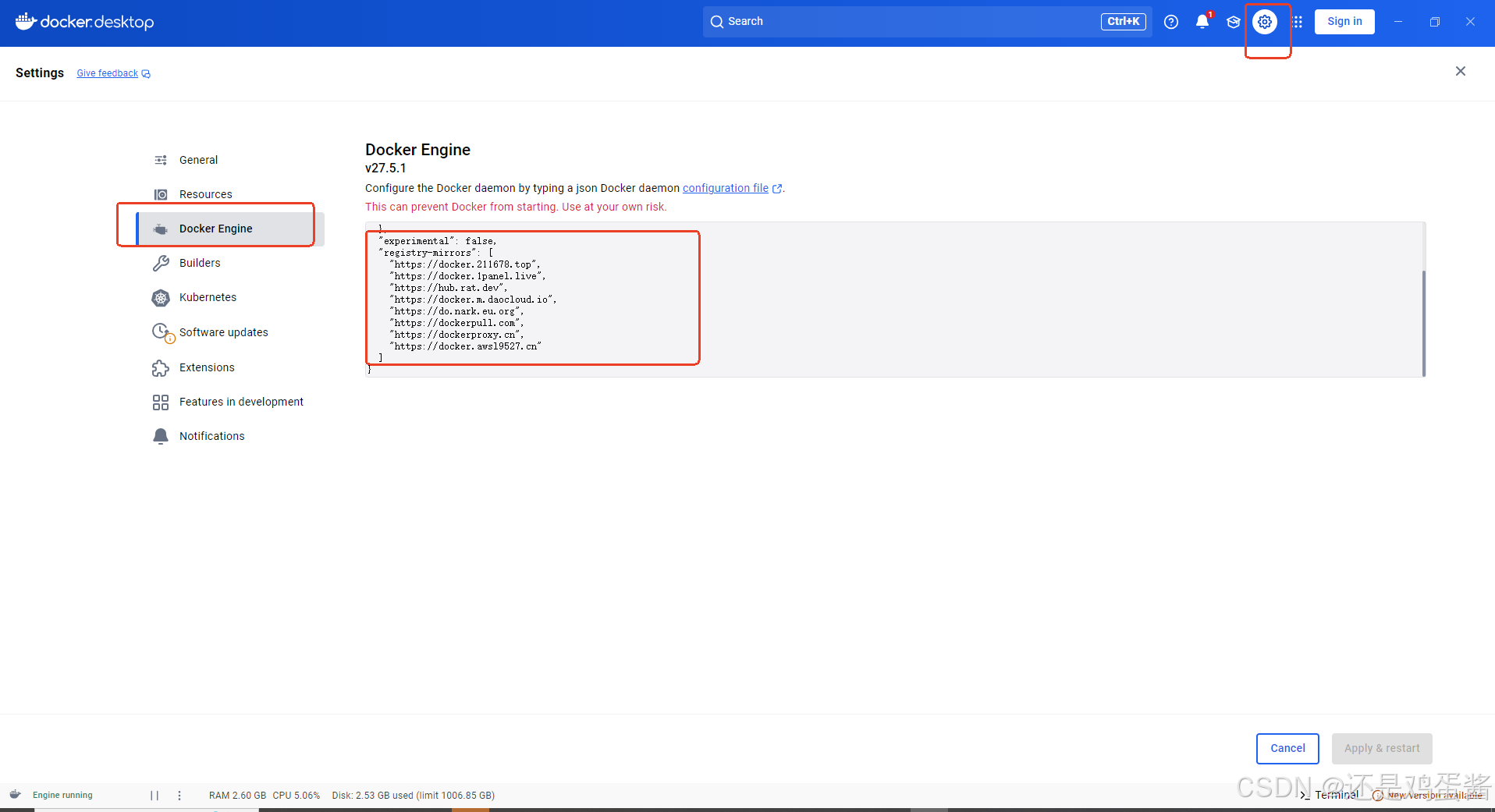Image resolution: width=1495 pixels, height=812 pixels.
Task: Open the Extensions settings section
Action: pyautogui.click(x=207, y=367)
